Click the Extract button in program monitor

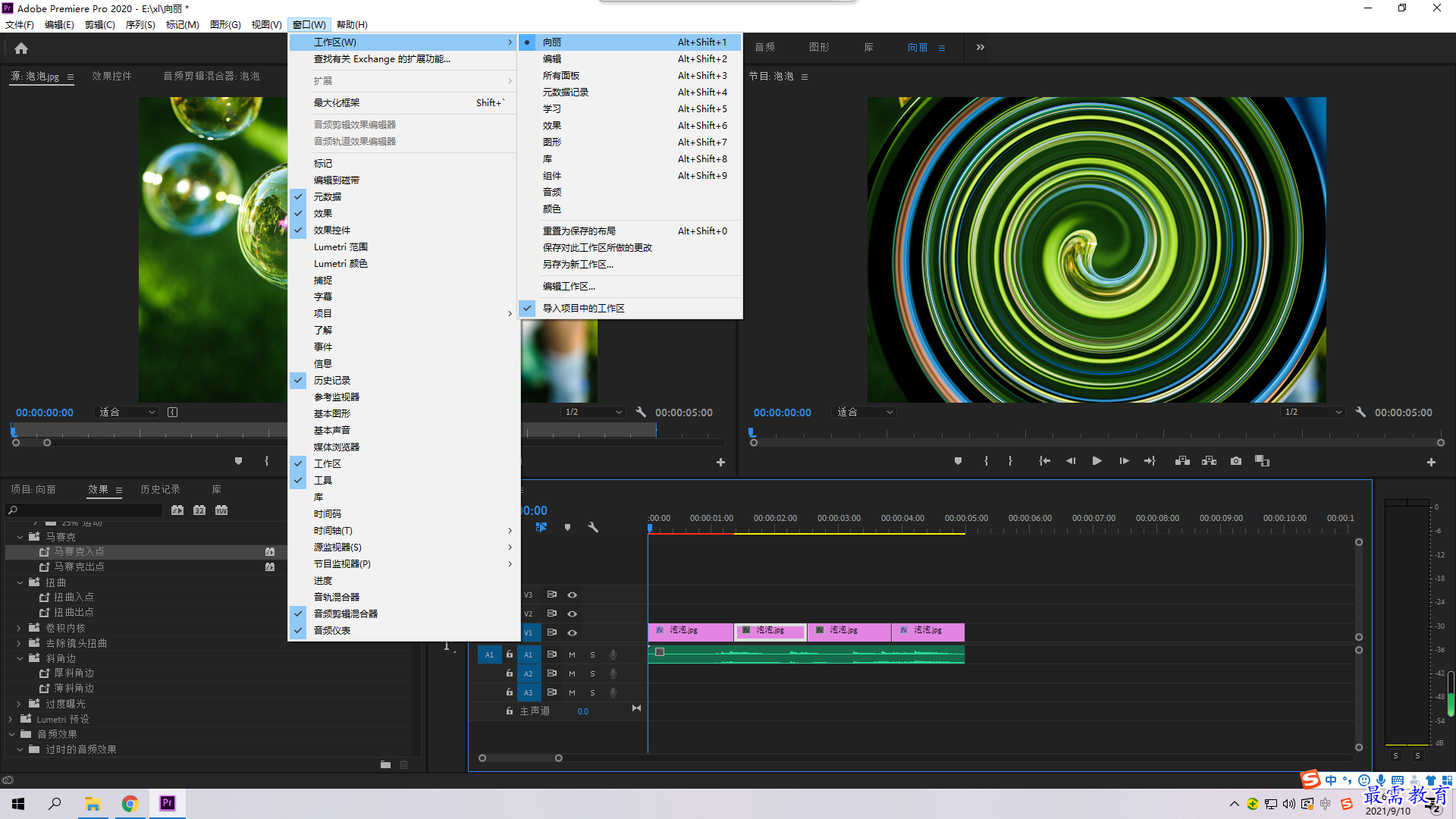(x=1209, y=461)
